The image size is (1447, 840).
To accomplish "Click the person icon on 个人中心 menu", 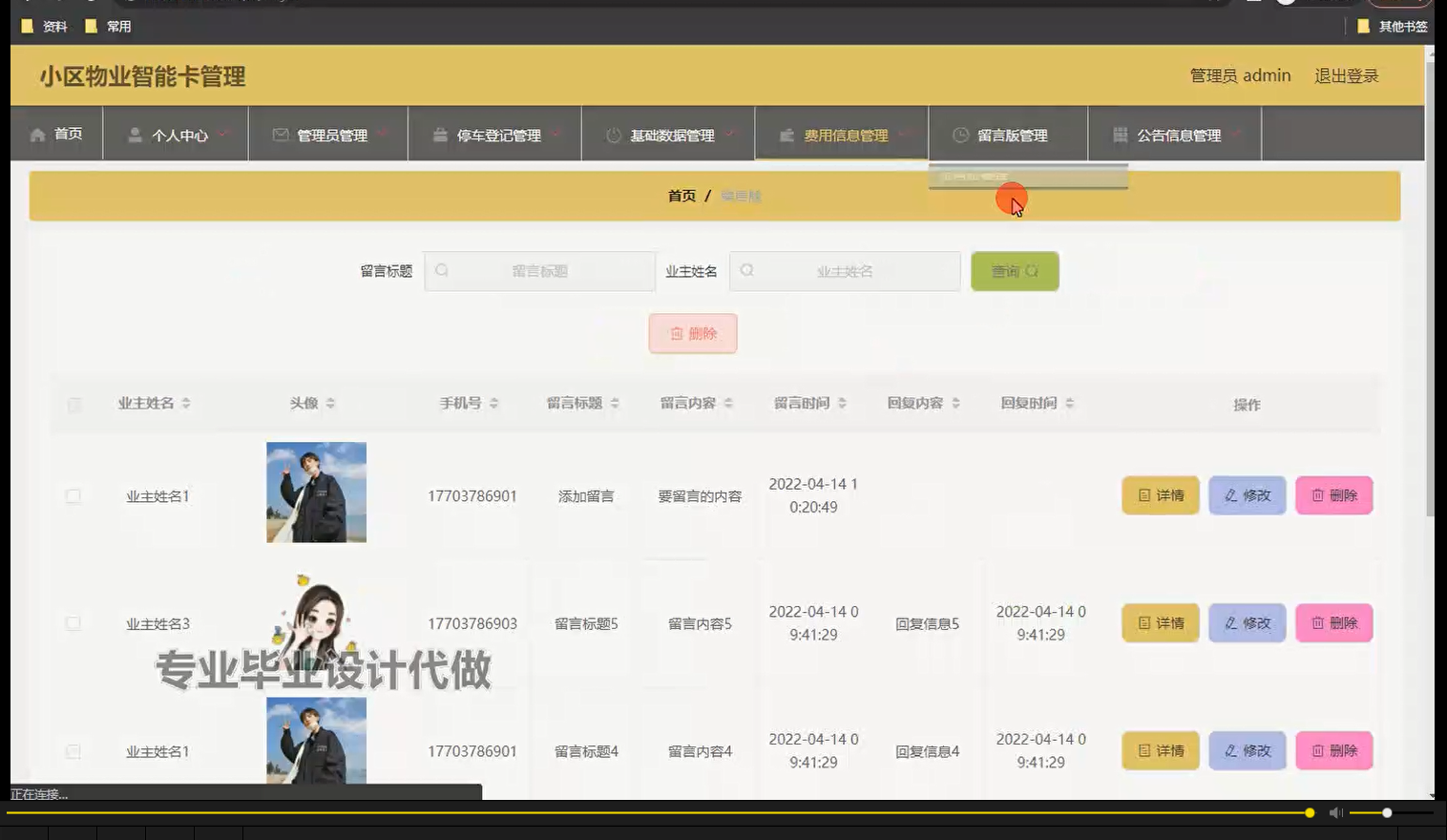I will pos(136,134).
